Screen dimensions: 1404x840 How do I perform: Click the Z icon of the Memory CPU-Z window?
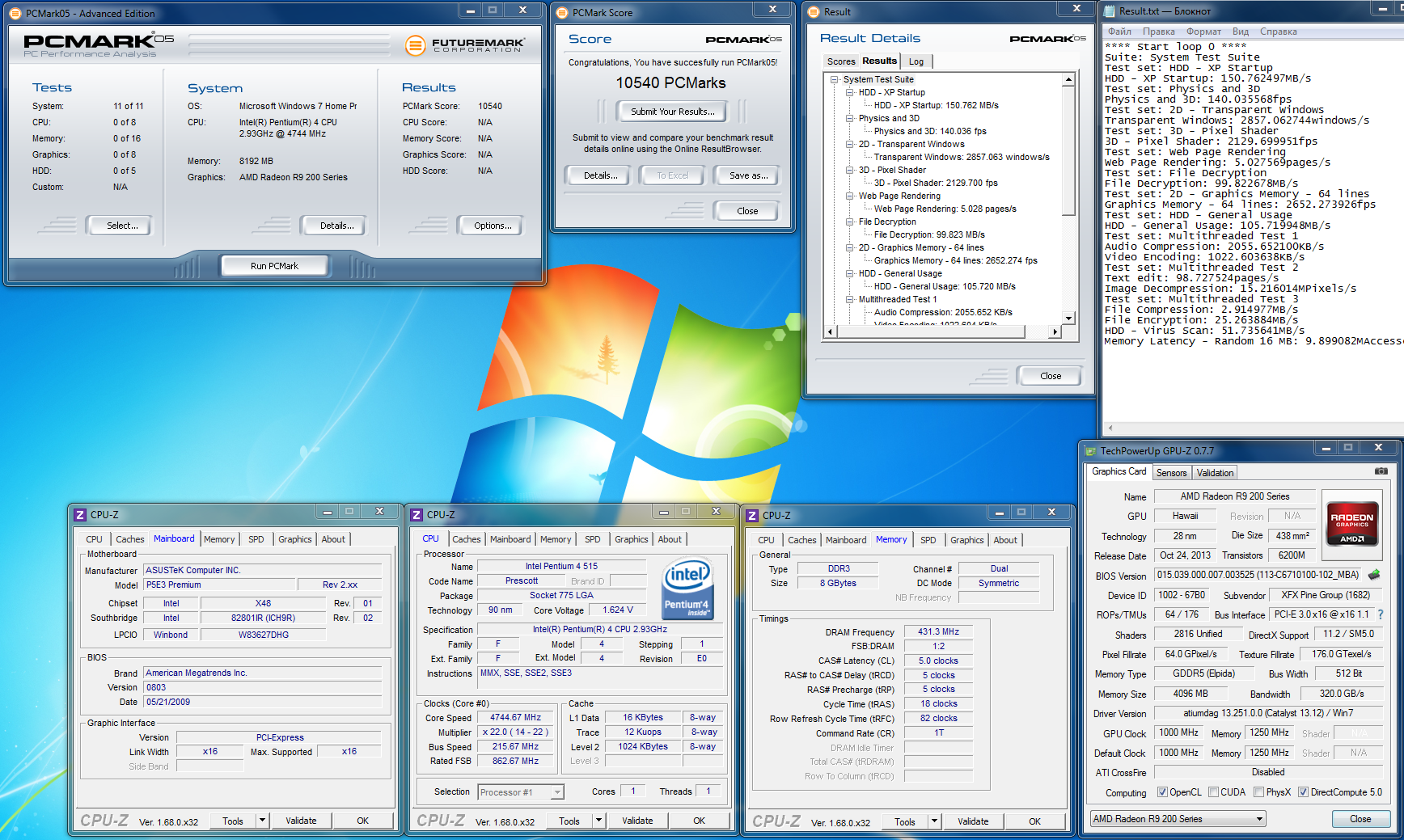[x=752, y=515]
